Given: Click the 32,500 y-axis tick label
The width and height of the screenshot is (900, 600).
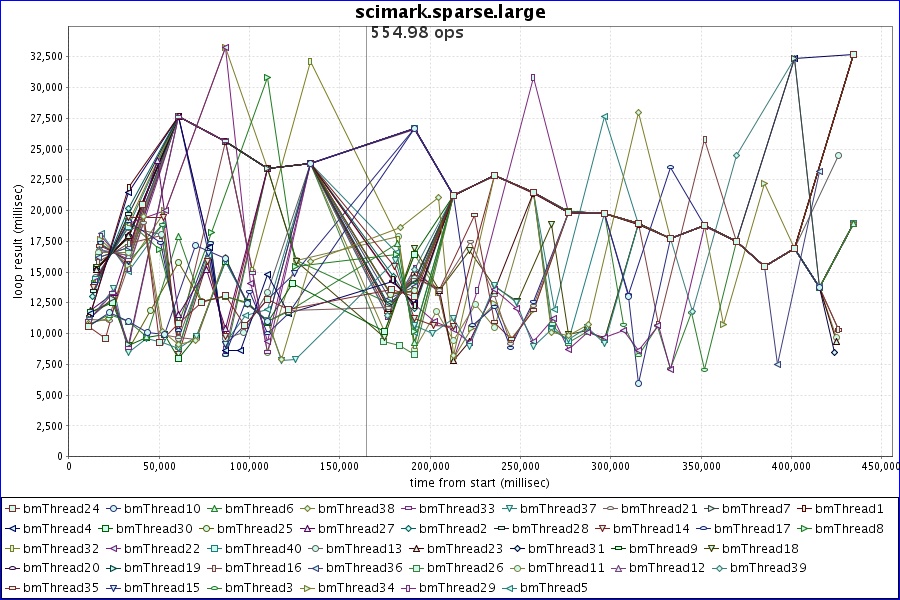Looking at the screenshot, I should 42,56.
